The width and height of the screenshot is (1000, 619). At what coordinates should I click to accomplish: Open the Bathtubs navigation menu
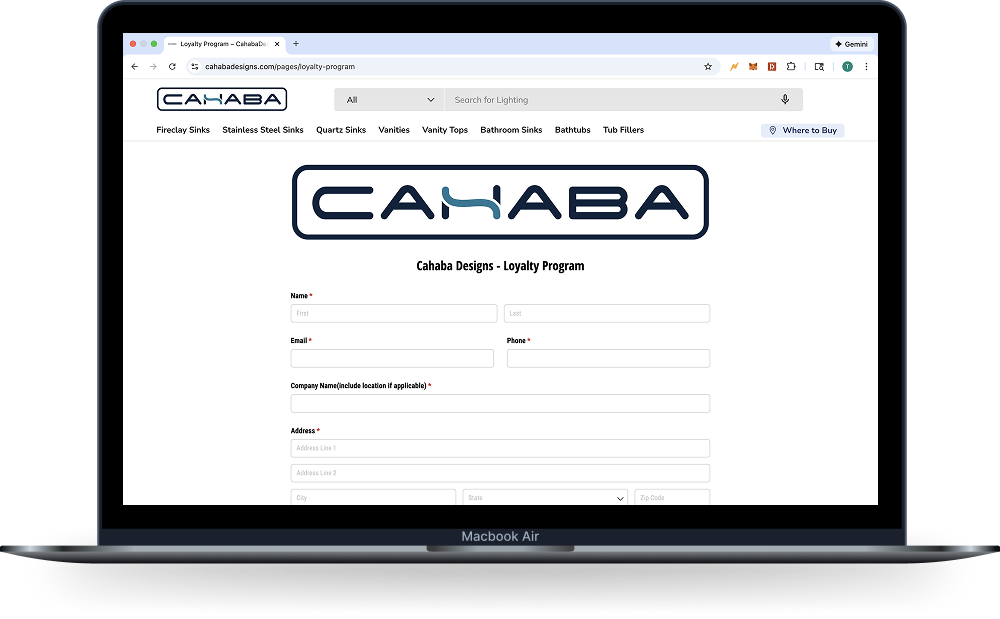click(x=572, y=130)
